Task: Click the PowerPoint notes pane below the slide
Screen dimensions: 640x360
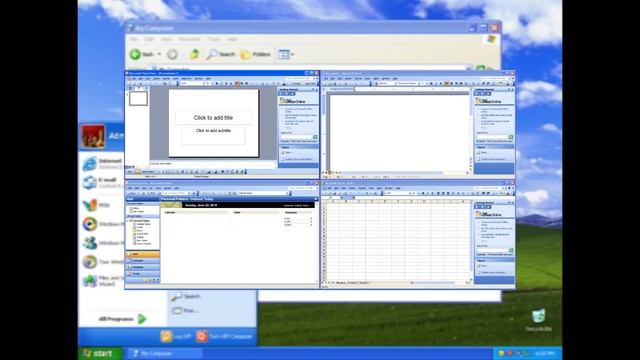Action: 212,164
